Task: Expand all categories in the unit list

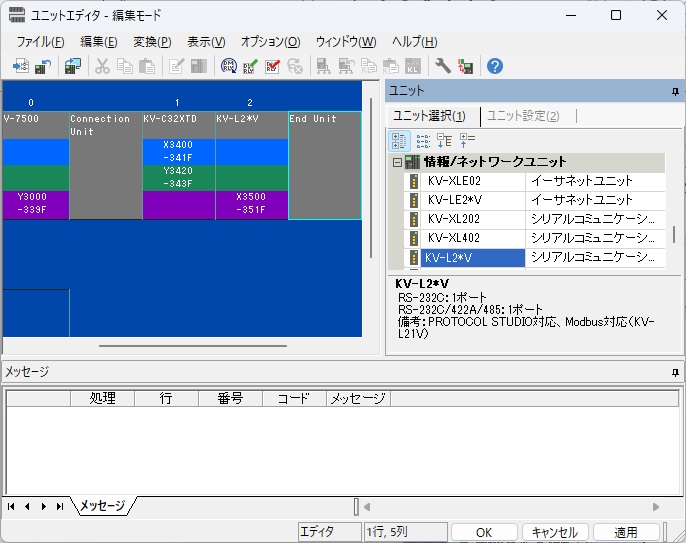Action: point(445,141)
